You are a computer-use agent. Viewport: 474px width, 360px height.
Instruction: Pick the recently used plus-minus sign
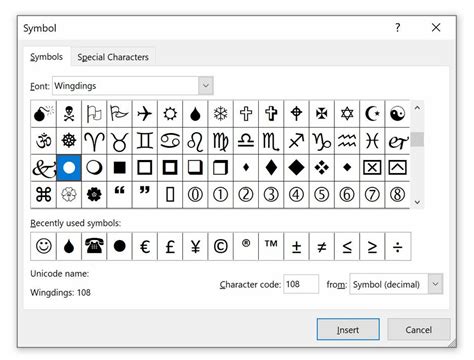pos(296,247)
